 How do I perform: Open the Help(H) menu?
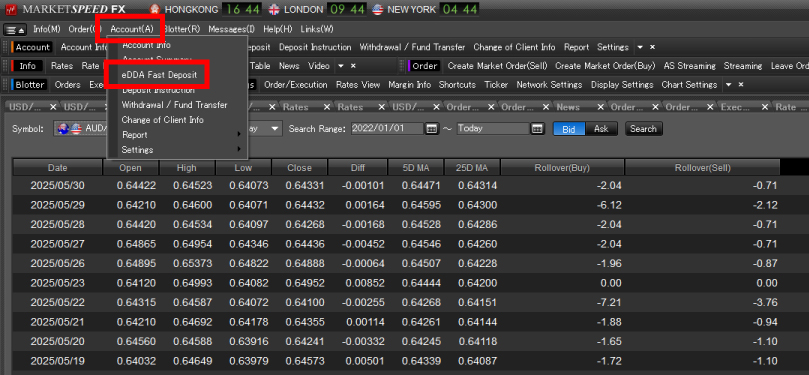pyautogui.click(x=278, y=29)
